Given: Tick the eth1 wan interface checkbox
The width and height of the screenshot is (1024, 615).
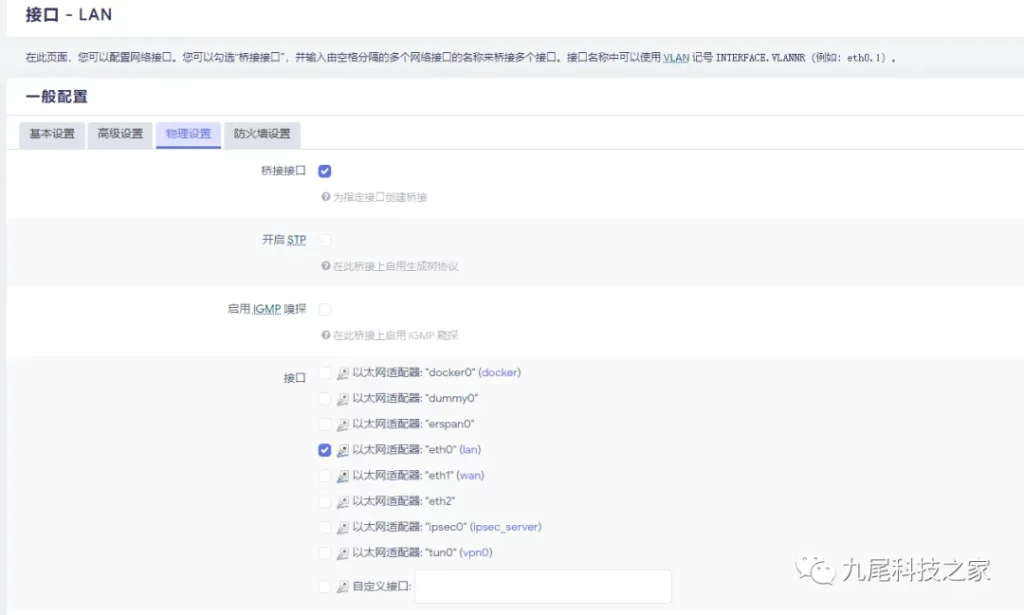Looking at the screenshot, I should point(324,476).
